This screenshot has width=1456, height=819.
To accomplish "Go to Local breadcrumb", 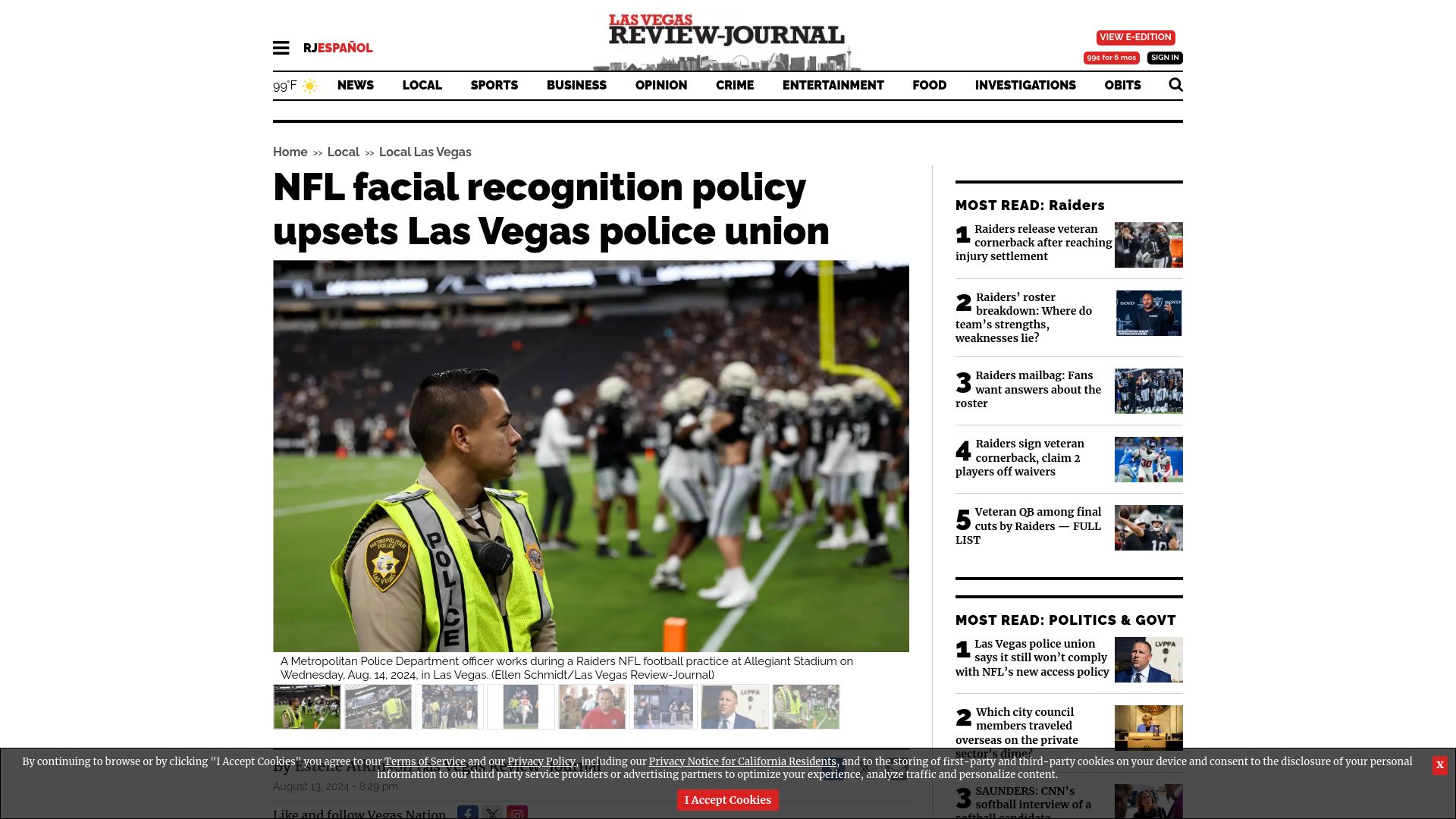I will point(344,152).
